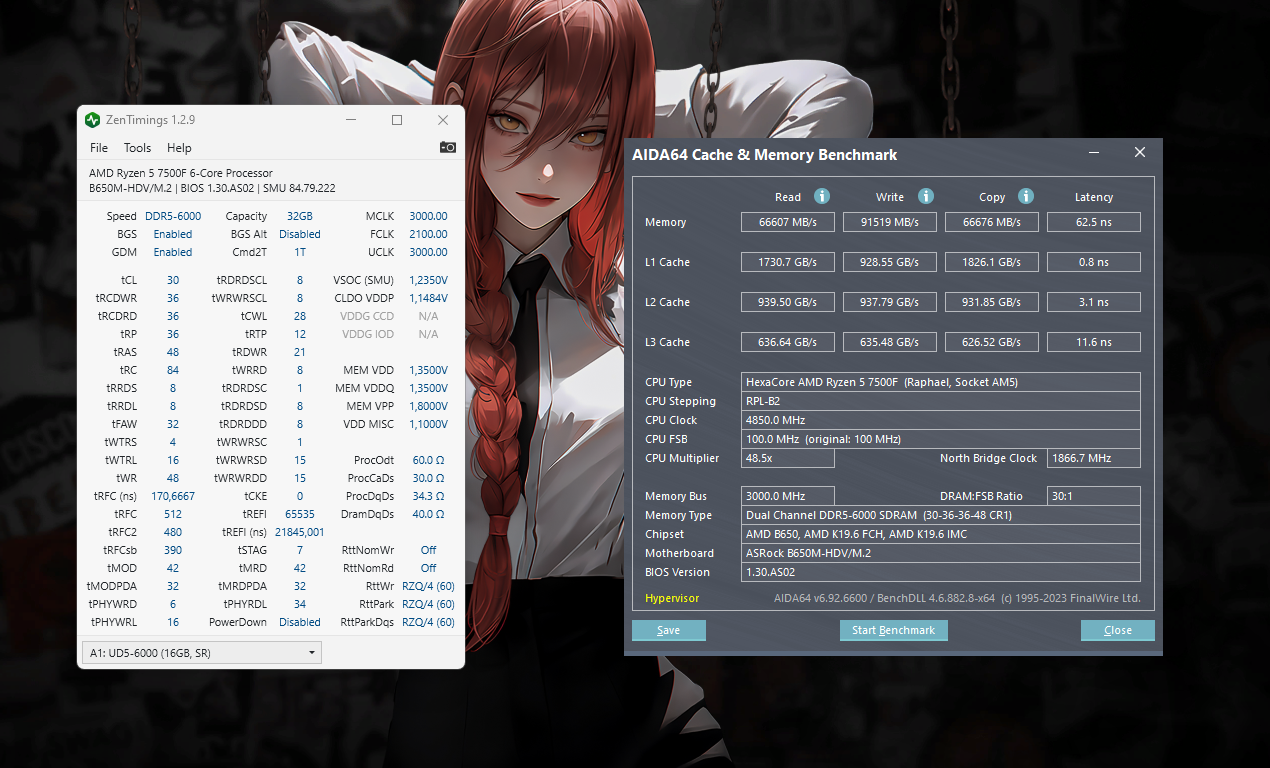Click the ZenTimings app logo icon

[93, 120]
